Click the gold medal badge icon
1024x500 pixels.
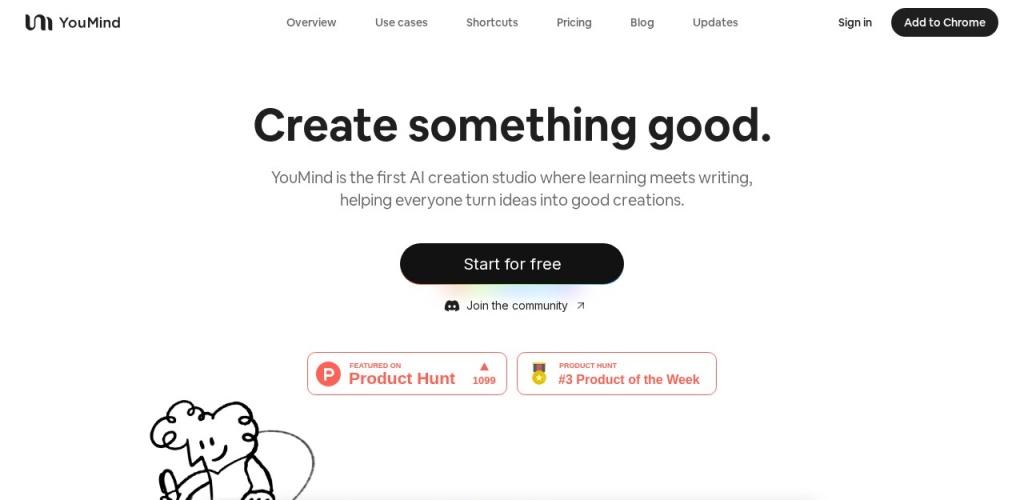(x=539, y=374)
